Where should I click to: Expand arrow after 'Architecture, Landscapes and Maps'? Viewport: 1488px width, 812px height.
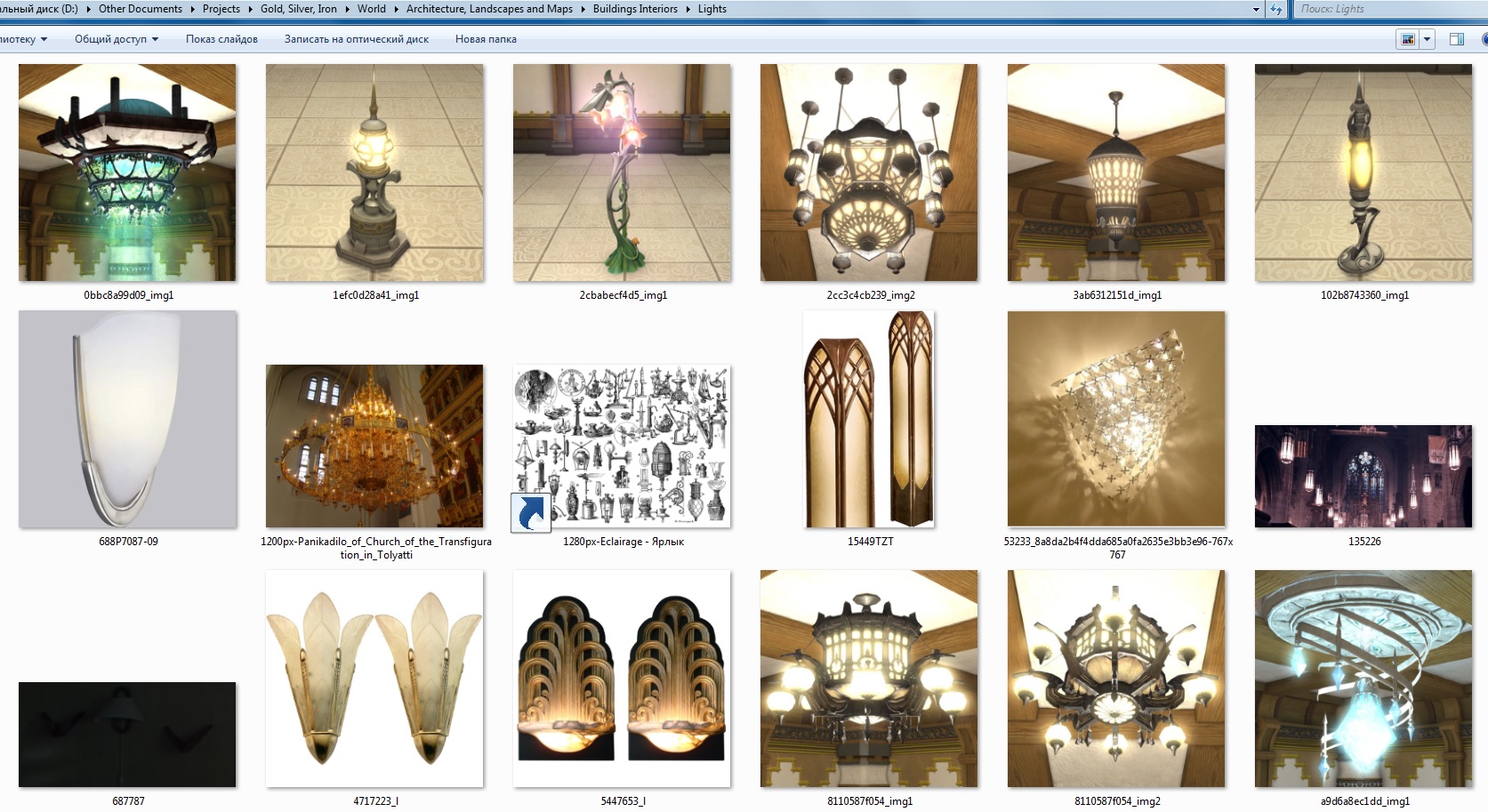583,9
